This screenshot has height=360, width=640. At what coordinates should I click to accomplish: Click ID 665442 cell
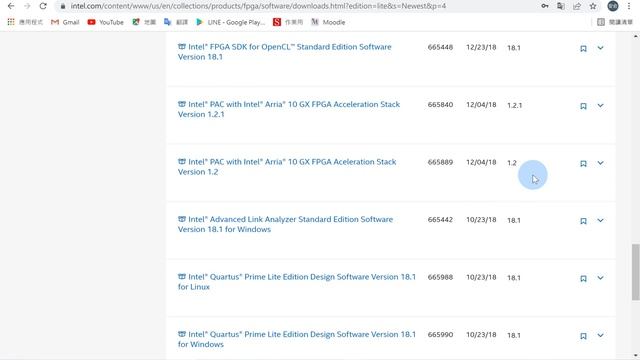pos(440,220)
